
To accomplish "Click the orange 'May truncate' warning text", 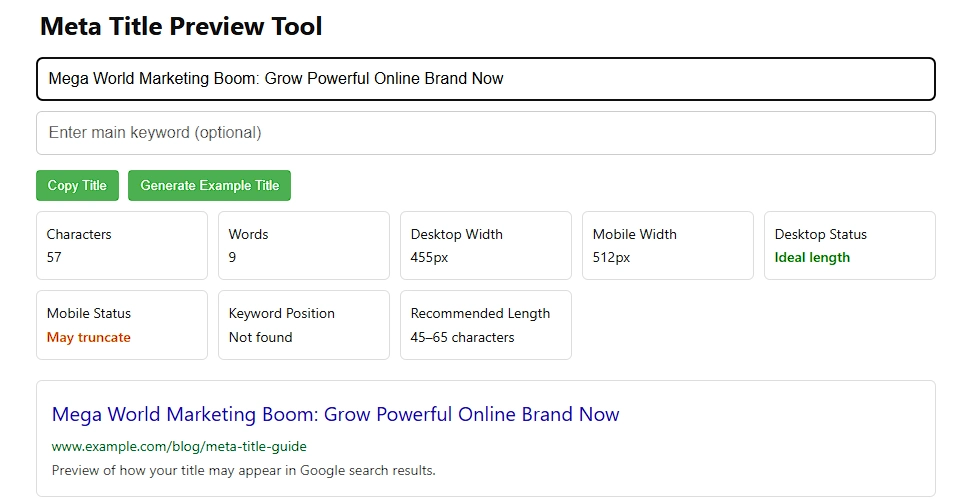I will 89,337.
